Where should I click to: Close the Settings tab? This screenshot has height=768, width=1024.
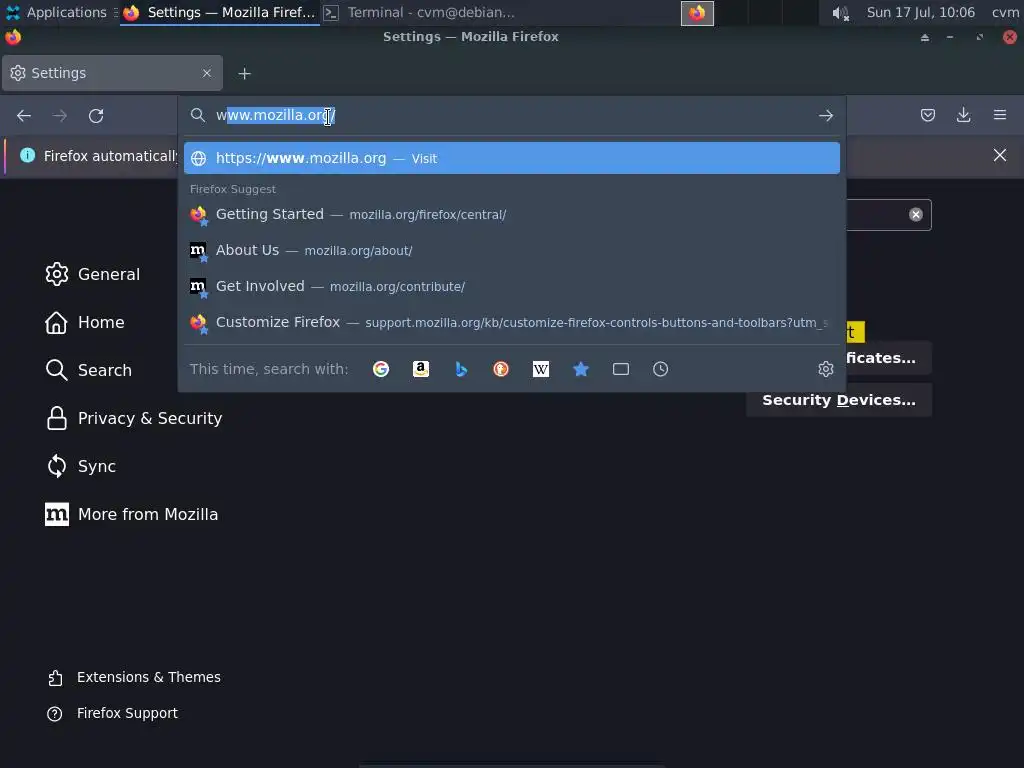[x=207, y=73]
